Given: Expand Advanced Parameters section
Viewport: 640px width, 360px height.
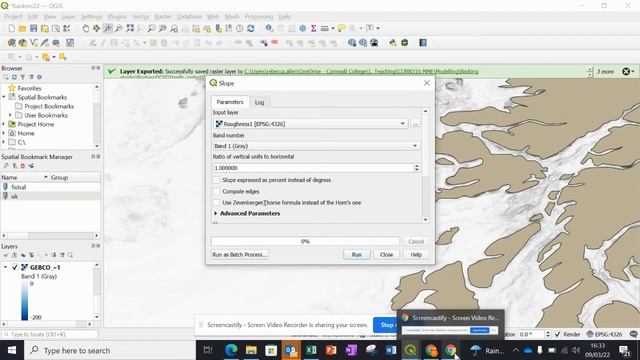Looking at the screenshot, I should tap(216, 213).
